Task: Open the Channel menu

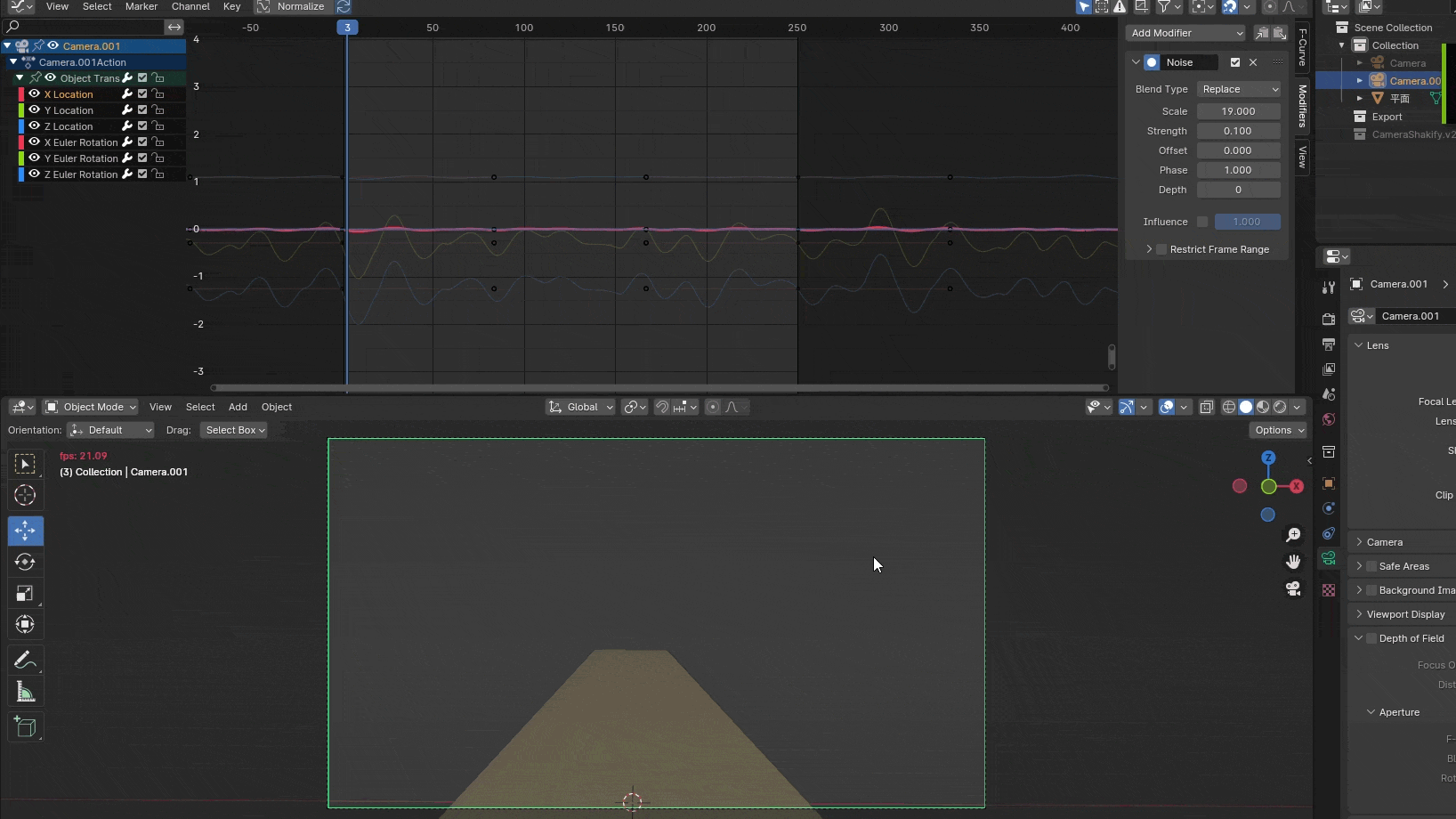Action: [190, 6]
